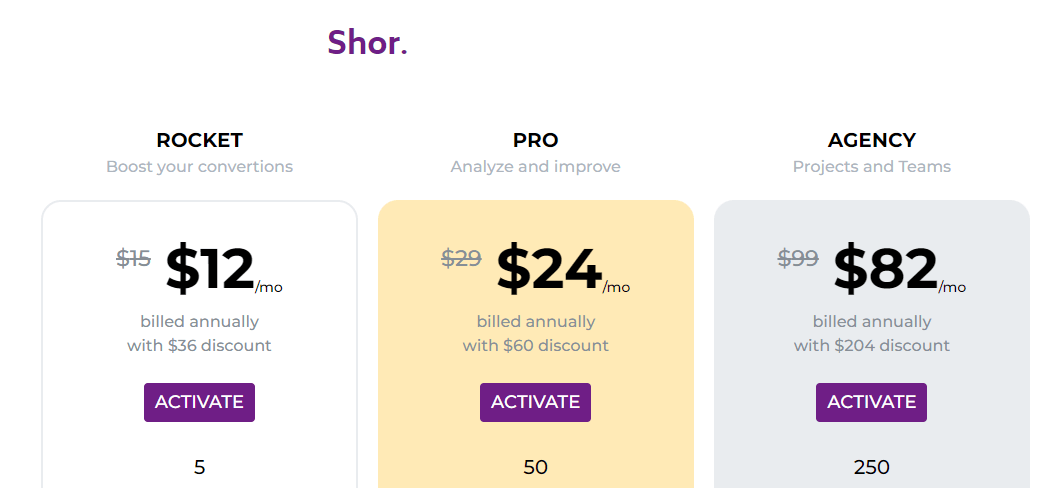Click "Boost your convertions" subtitle
This screenshot has height=488, width=1055.
point(199,167)
